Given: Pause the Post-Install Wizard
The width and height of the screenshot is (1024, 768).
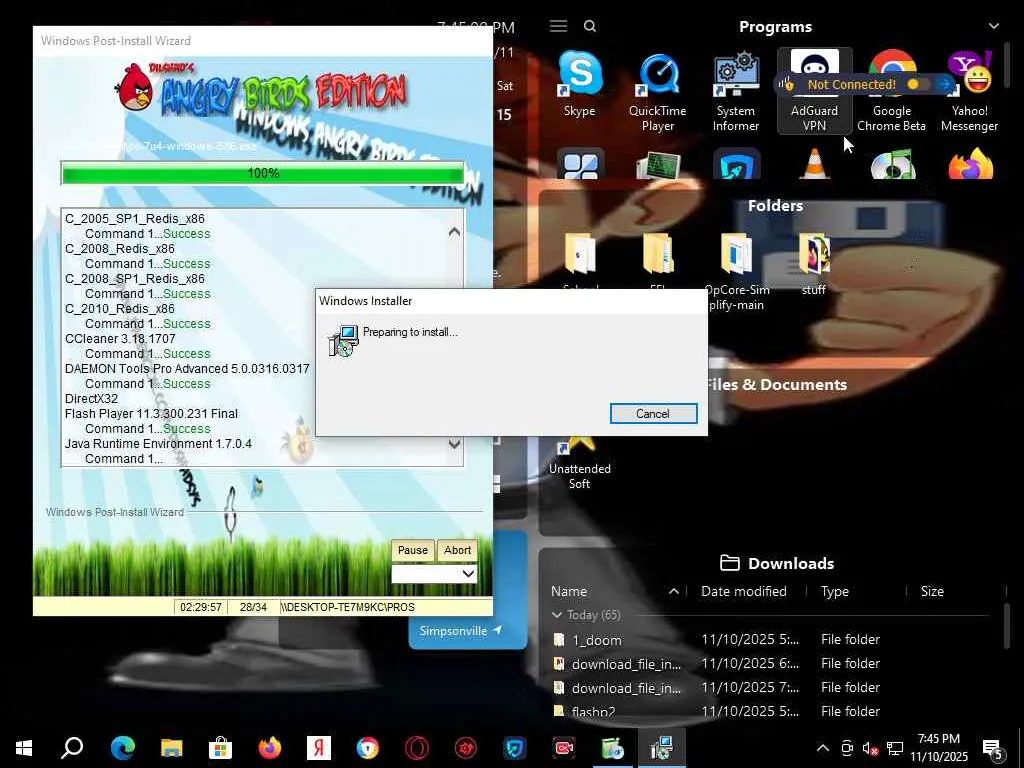Looking at the screenshot, I should pyautogui.click(x=413, y=550).
